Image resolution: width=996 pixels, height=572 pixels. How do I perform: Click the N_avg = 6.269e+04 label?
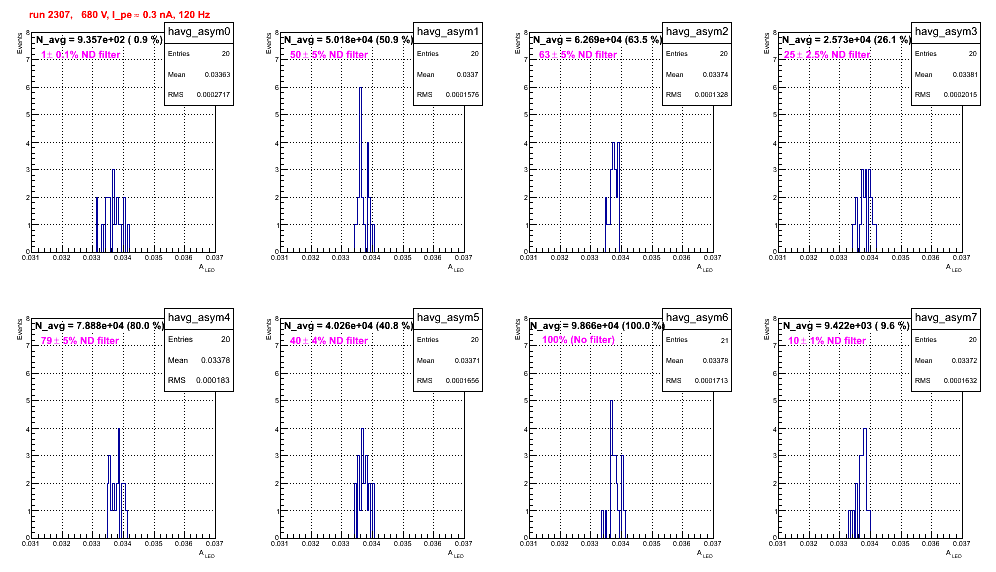[x=597, y=39]
